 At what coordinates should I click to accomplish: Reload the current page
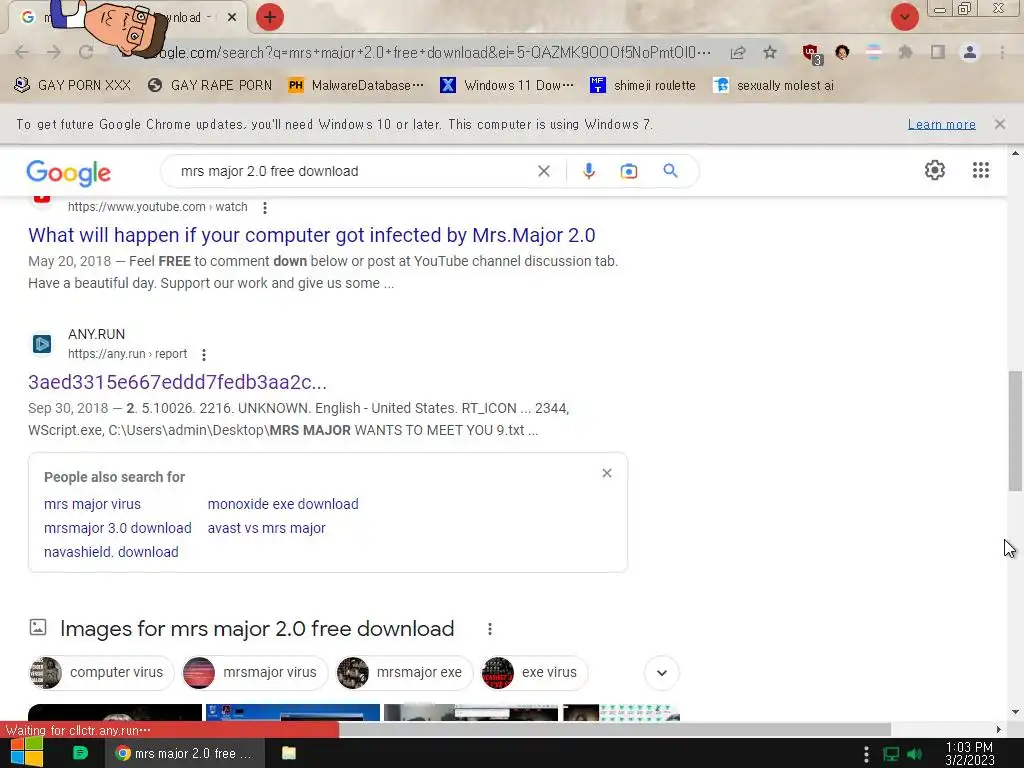[x=86, y=52]
